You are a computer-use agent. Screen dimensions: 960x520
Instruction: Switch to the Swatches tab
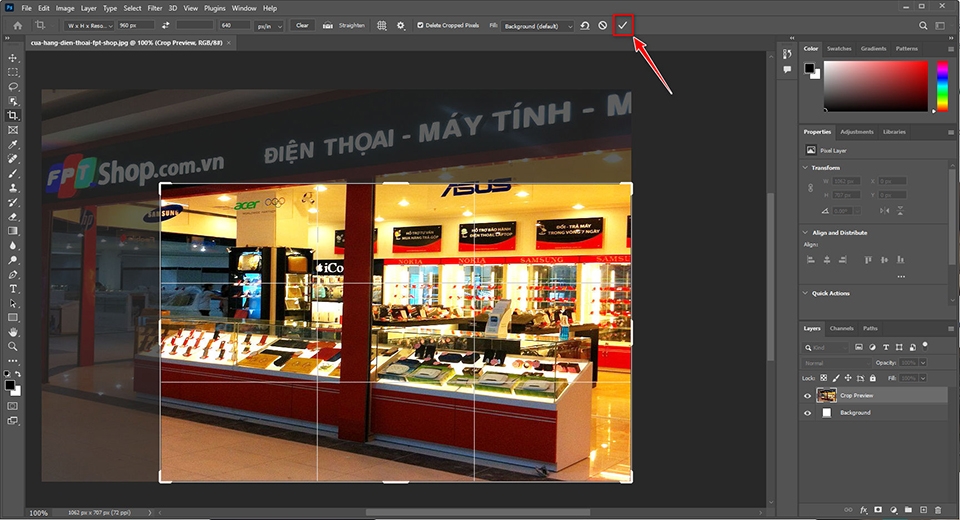[x=839, y=48]
